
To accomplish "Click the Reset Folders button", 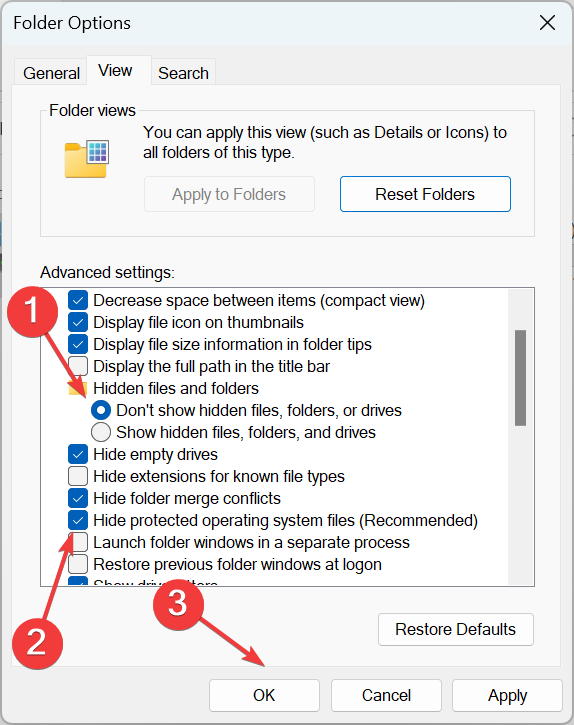I will [425, 194].
